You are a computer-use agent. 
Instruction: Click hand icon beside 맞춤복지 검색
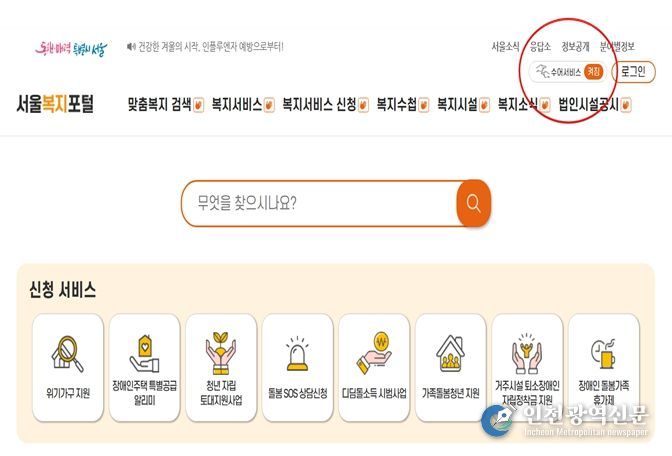pos(198,105)
